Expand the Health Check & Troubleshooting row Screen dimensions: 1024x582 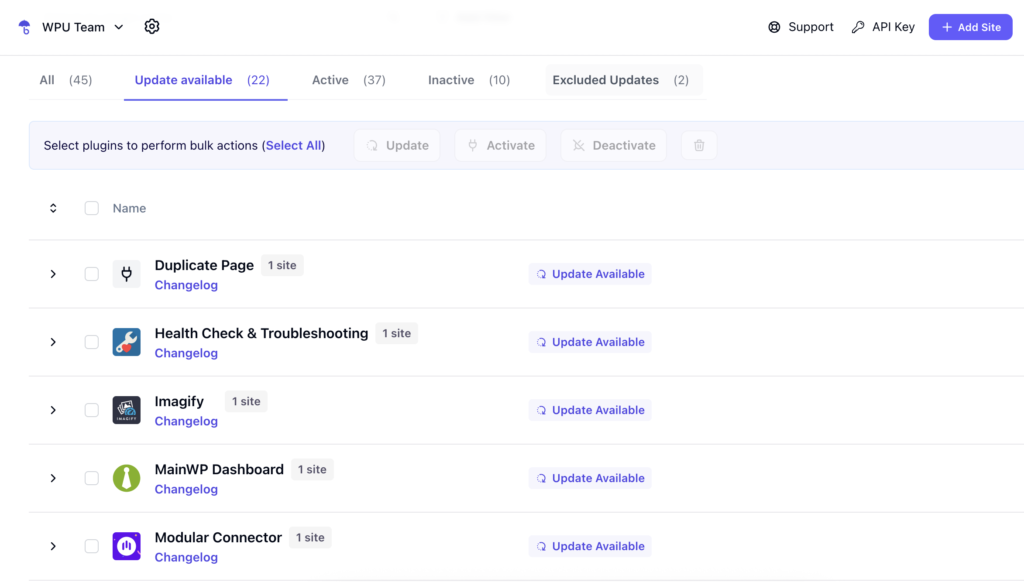pos(53,342)
